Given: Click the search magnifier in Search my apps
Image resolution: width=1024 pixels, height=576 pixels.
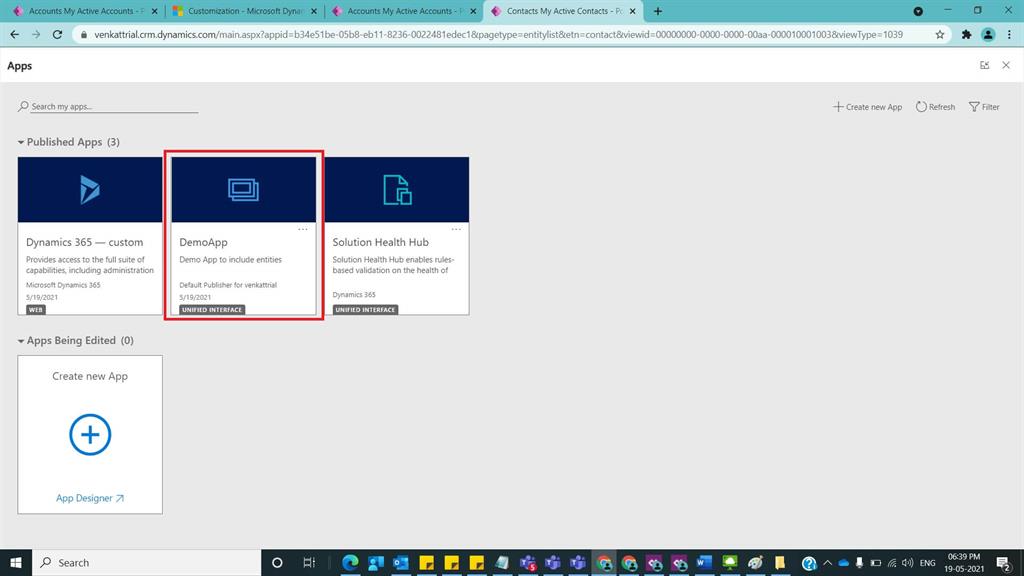Looking at the screenshot, I should tap(25, 106).
